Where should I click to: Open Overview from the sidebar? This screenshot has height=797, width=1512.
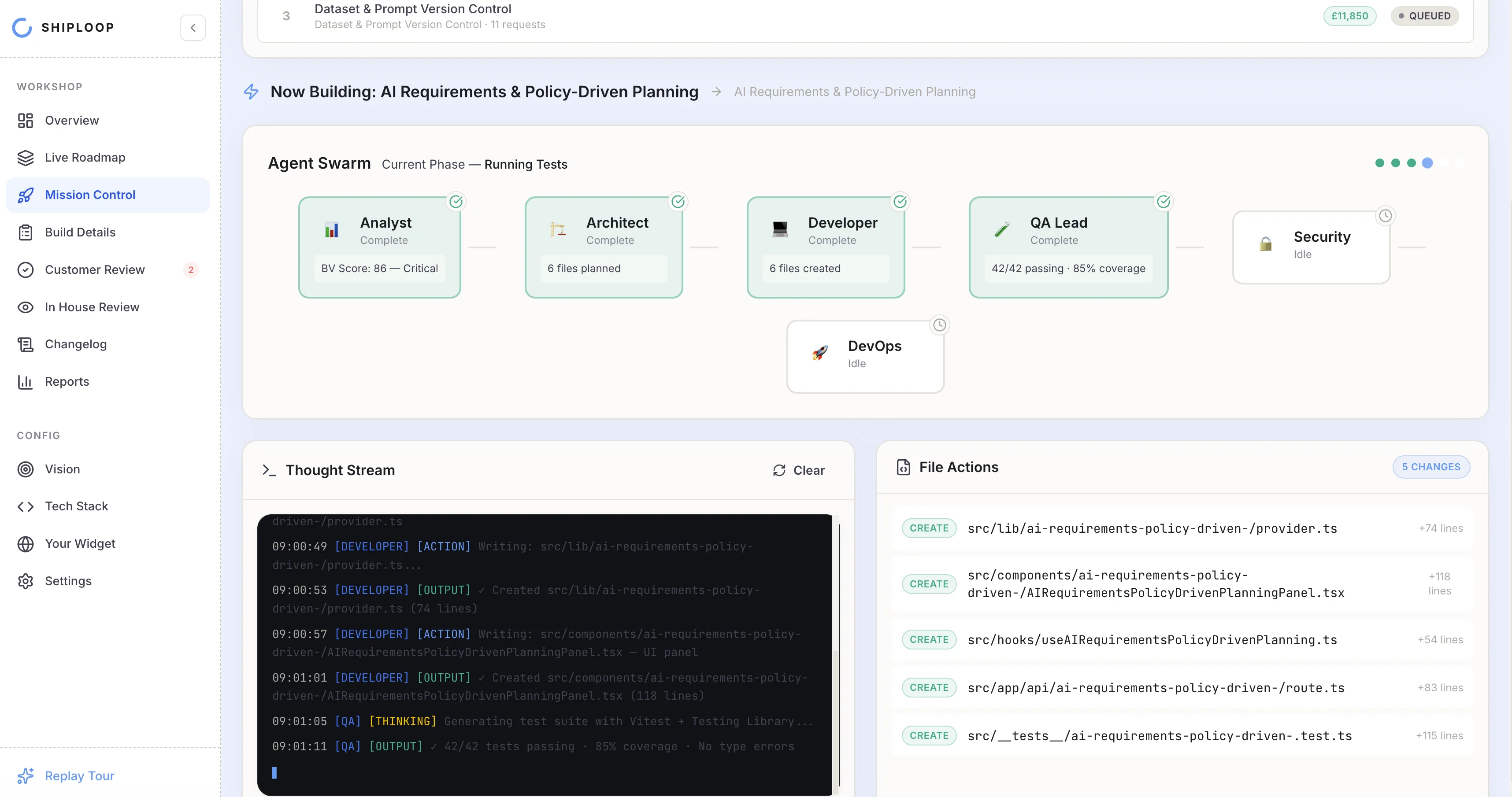(72, 120)
